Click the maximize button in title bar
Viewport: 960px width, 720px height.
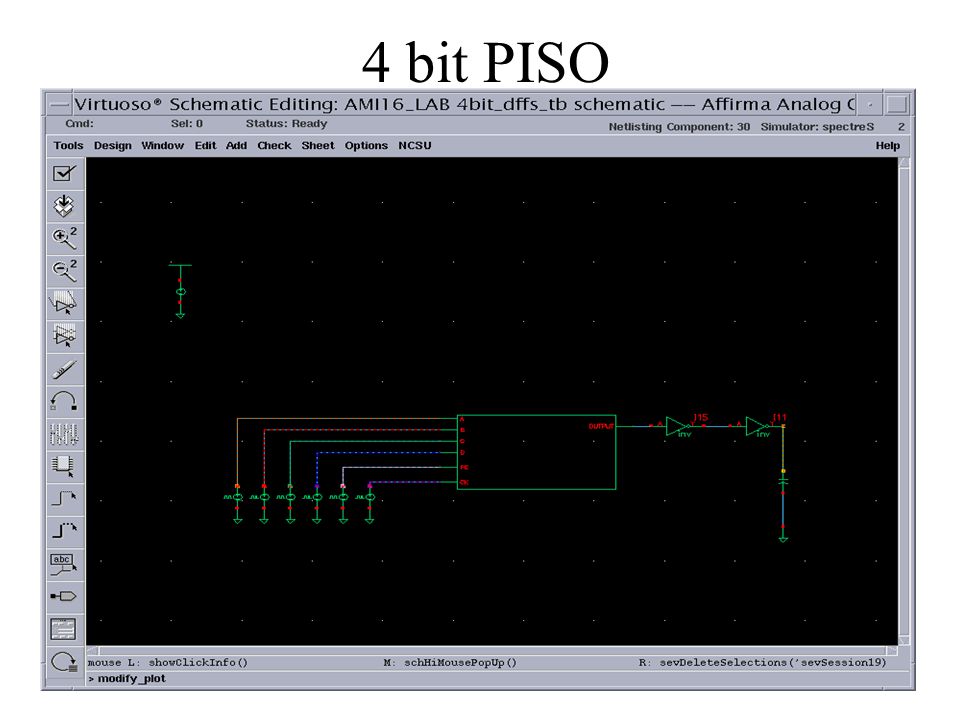click(896, 105)
